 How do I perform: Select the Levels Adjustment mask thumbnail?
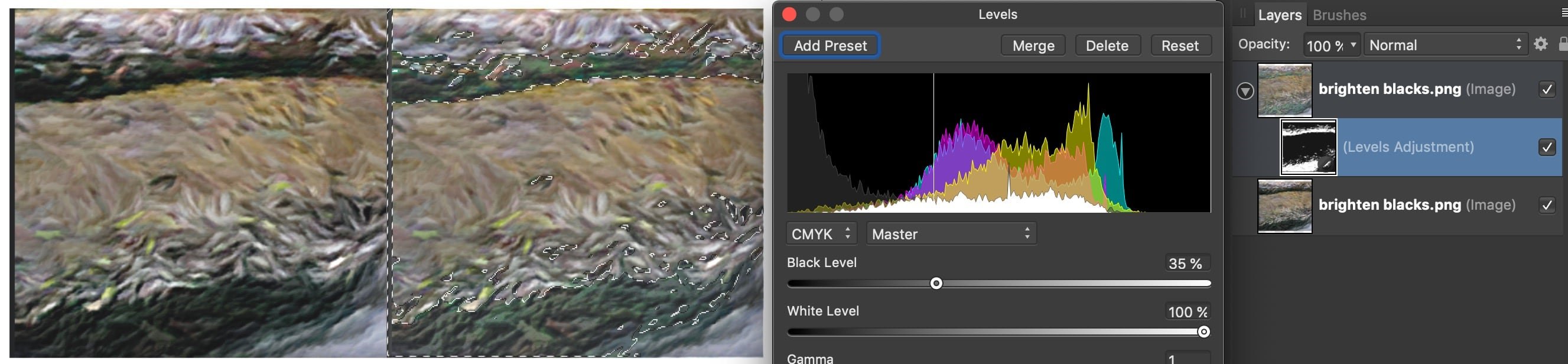(x=1308, y=147)
